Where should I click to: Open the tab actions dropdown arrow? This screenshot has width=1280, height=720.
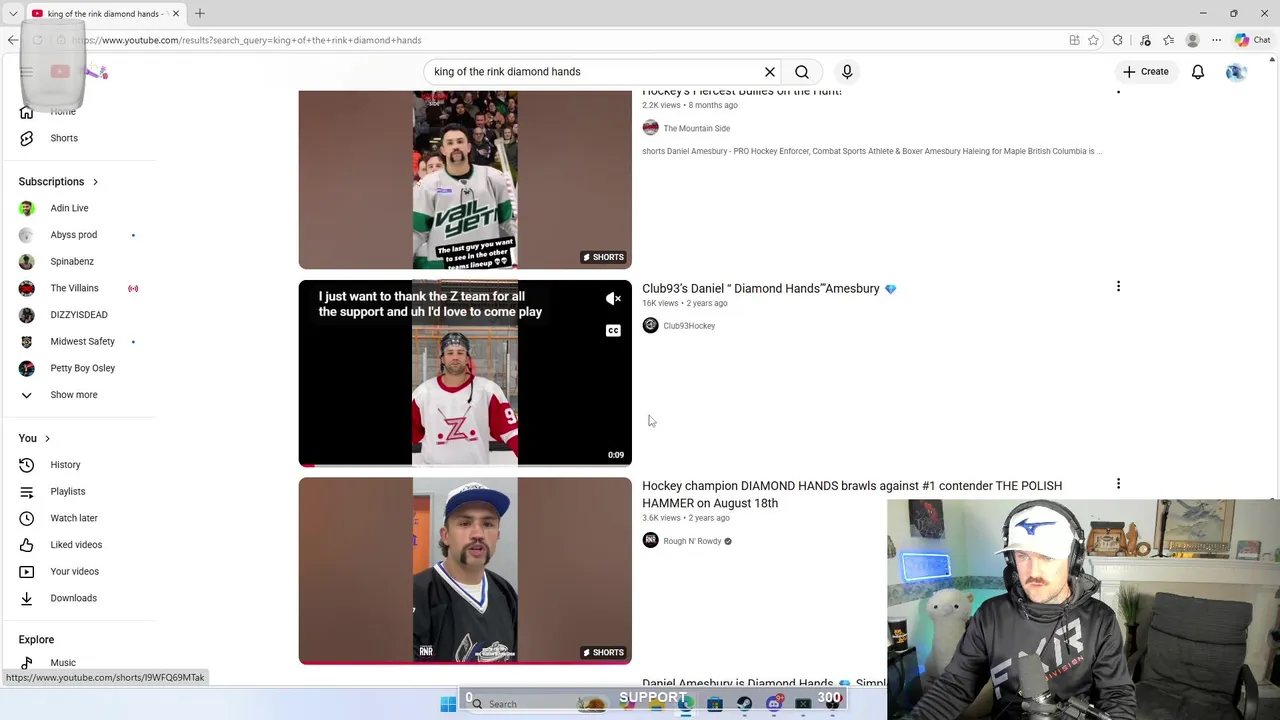(x=13, y=14)
